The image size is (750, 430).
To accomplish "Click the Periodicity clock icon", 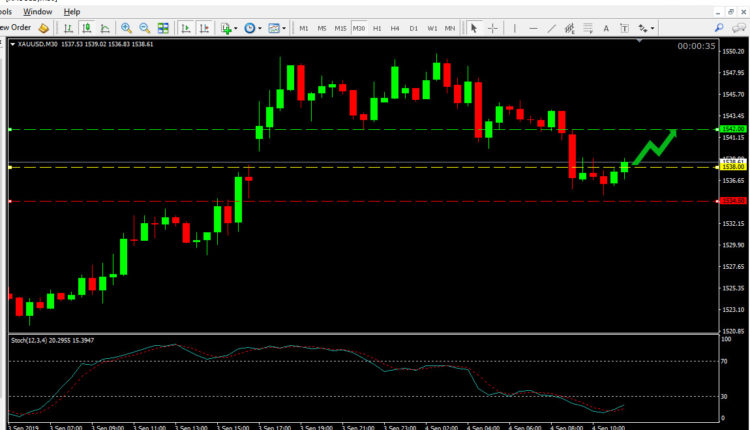I will [249, 28].
